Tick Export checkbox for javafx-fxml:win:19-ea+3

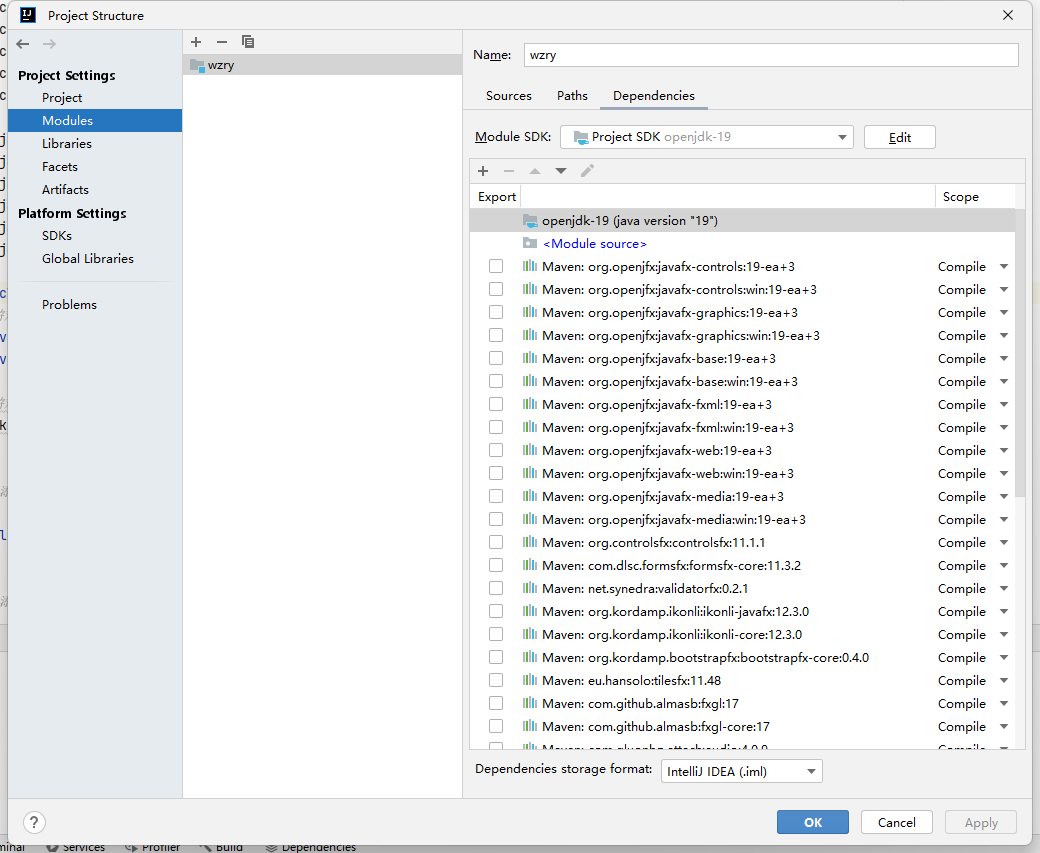coord(495,427)
